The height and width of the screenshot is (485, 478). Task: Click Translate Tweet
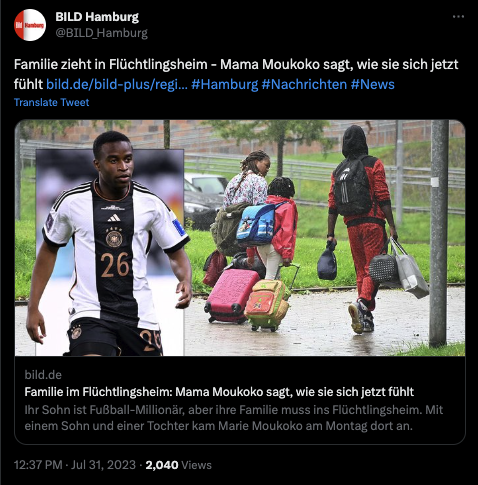click(51, 102)
